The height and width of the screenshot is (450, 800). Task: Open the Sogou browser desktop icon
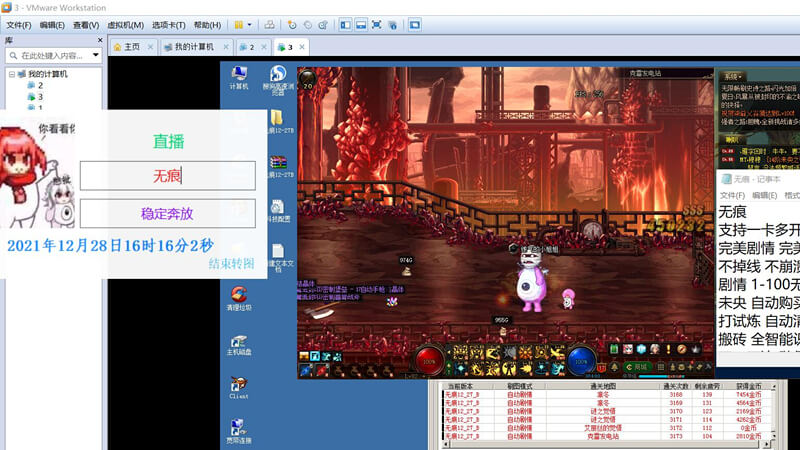pyautogui.click(x=278, y=80)
